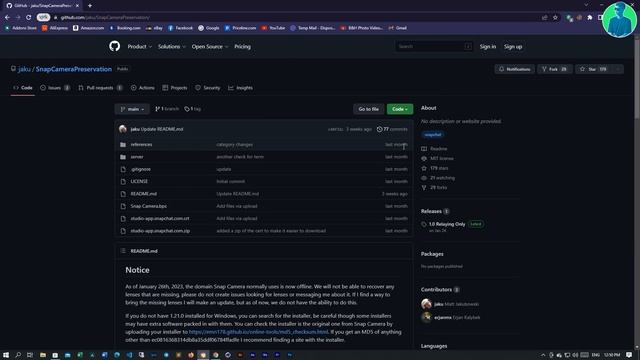The image size is (640, 360).
Task: Open the green Code dropdown
Action: (400, 109)
